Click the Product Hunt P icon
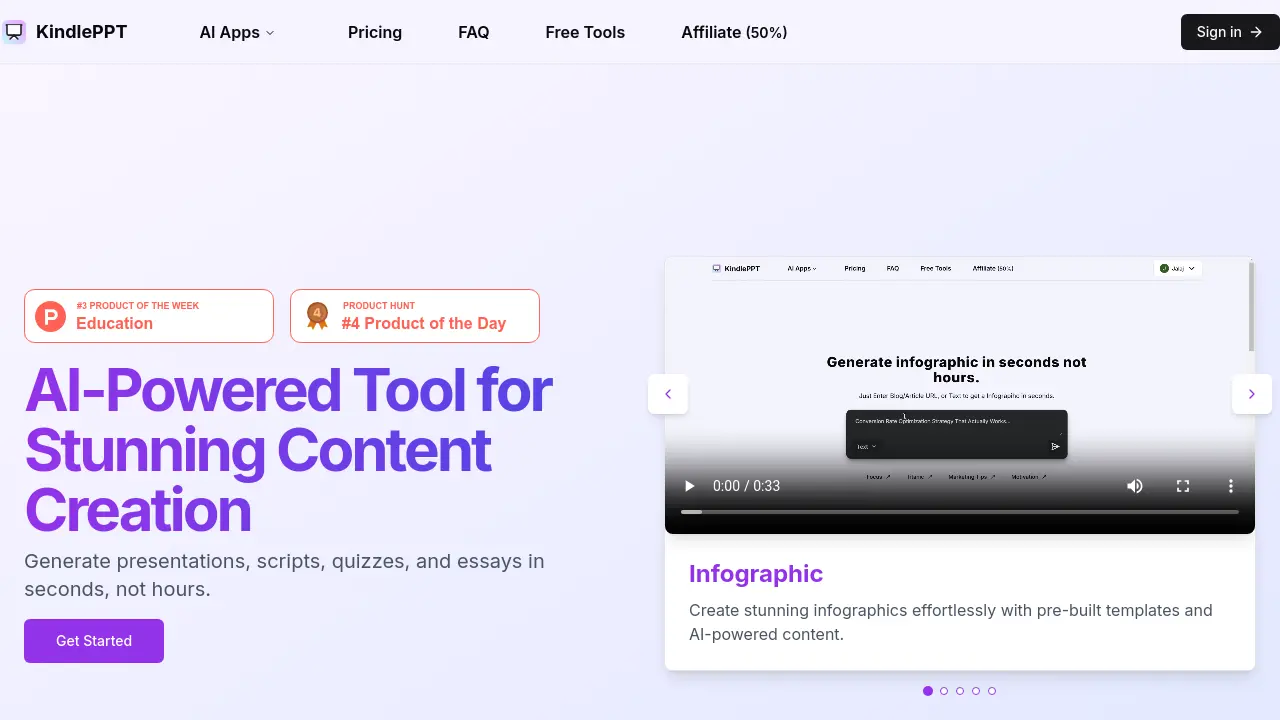Image resolution: width=1280 pixels, height=720 pixels. pos(50,316)
